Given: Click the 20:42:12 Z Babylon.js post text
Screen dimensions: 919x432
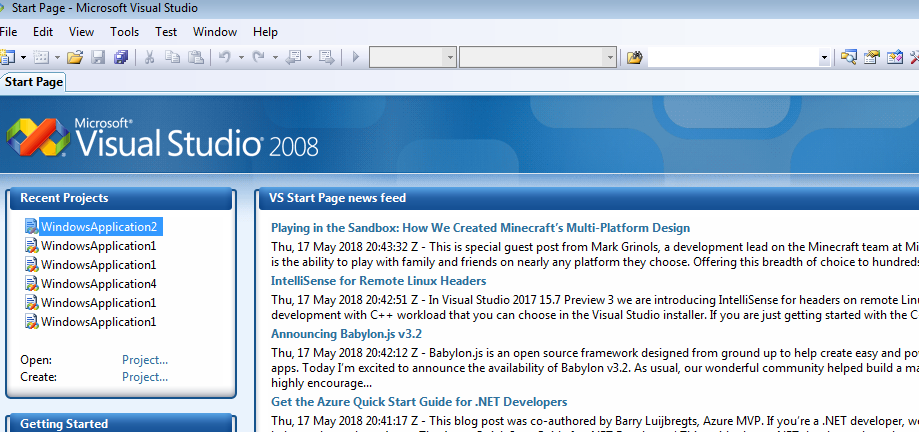Looking at the screenshot, I should coord(594,368).
